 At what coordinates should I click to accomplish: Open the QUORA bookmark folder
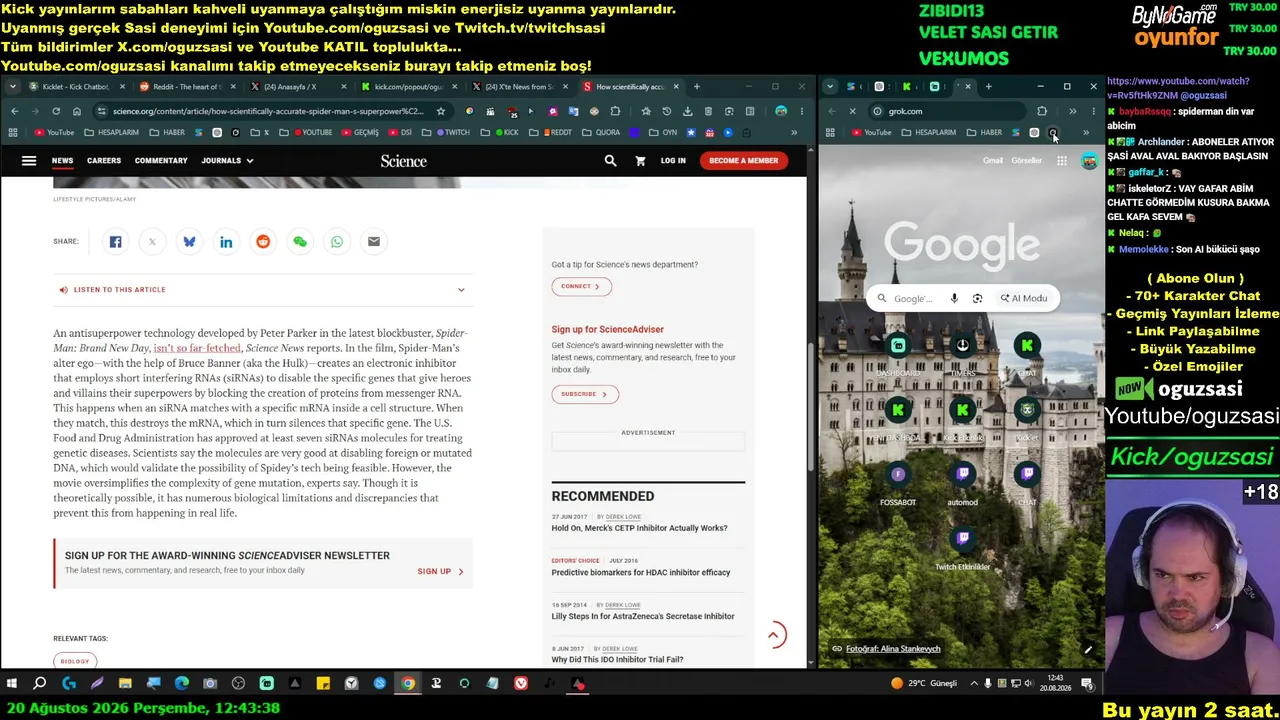pos(601,132)
